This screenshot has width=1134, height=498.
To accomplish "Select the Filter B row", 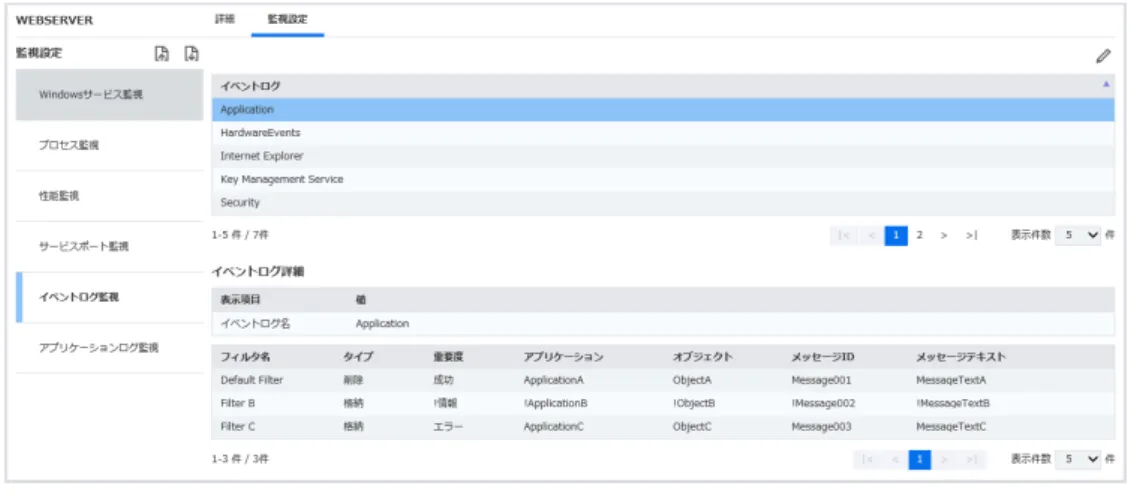I will 662,403.
